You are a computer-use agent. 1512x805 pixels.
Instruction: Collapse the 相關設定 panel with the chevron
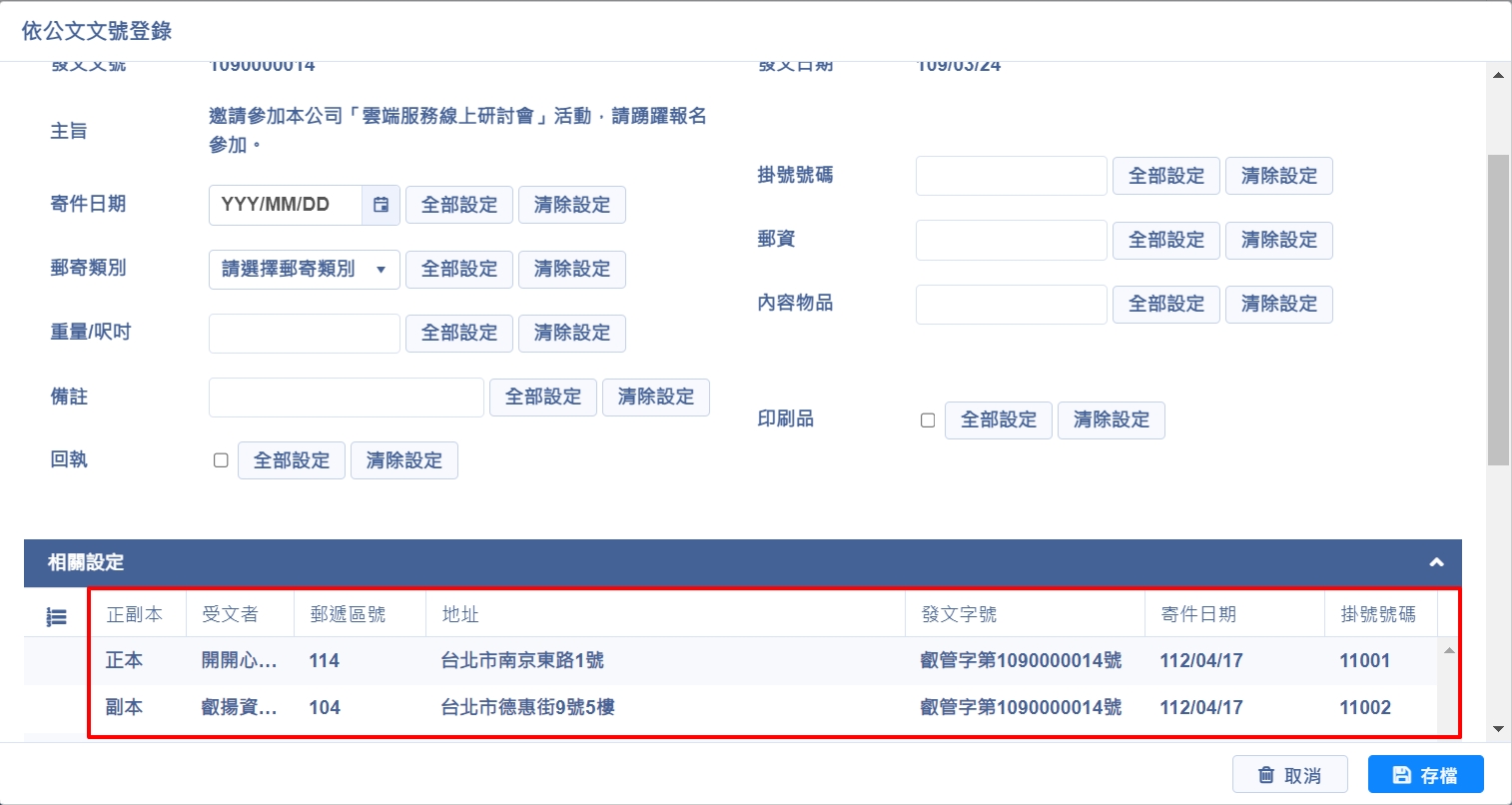click(x=1436, y=562)
